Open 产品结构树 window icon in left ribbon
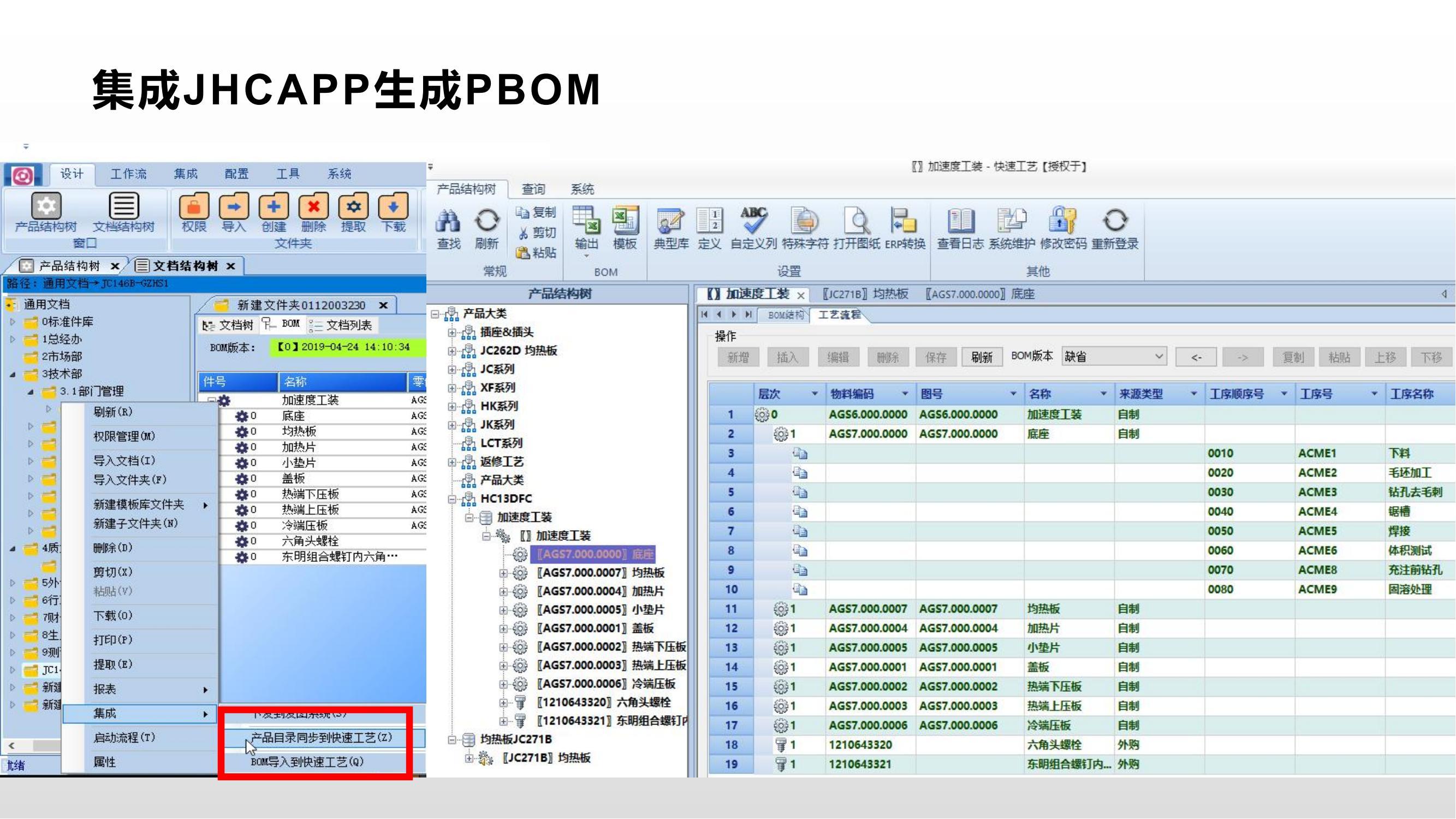This screenshot has width=1456, height=819. (46, 212)
